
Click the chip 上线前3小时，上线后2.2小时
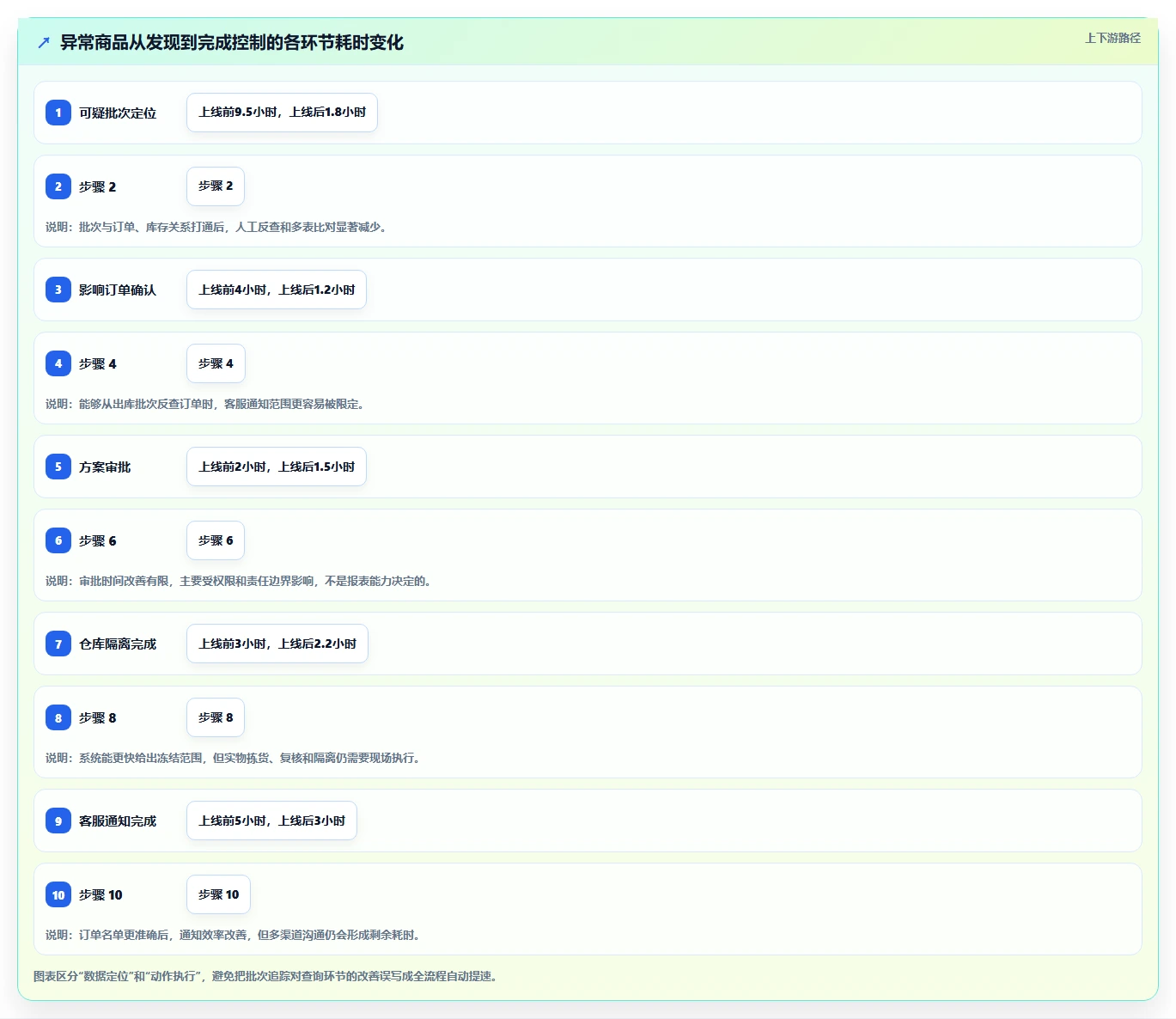point(277,644)
